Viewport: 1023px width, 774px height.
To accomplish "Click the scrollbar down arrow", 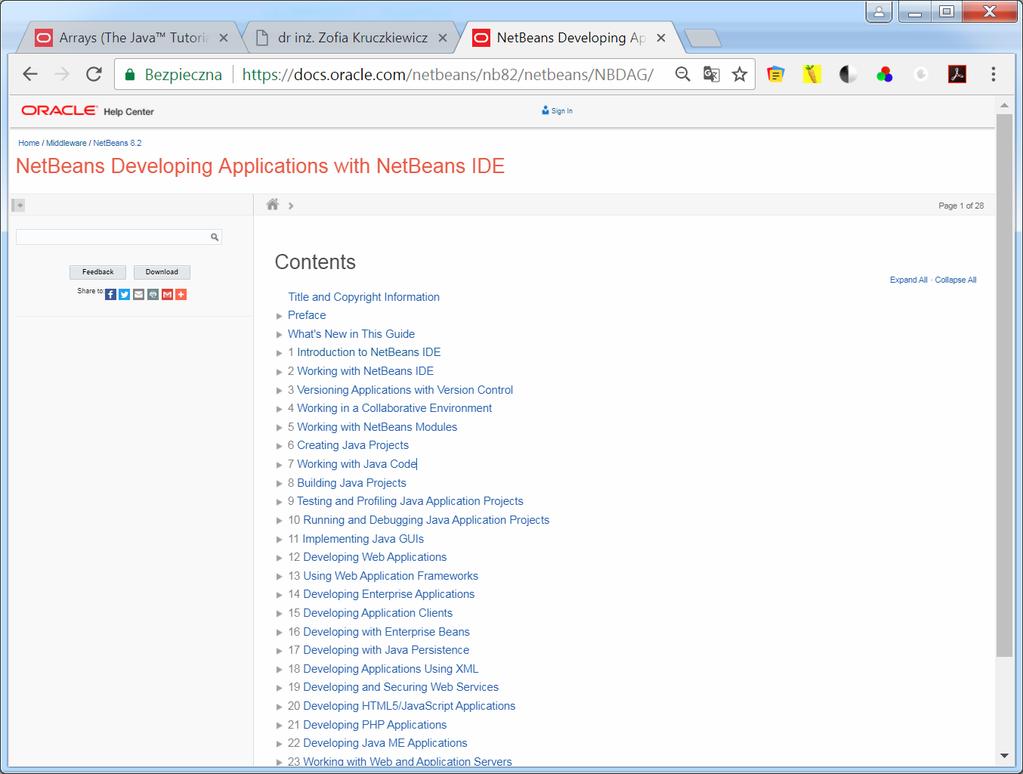I will tap(1004, 756).
